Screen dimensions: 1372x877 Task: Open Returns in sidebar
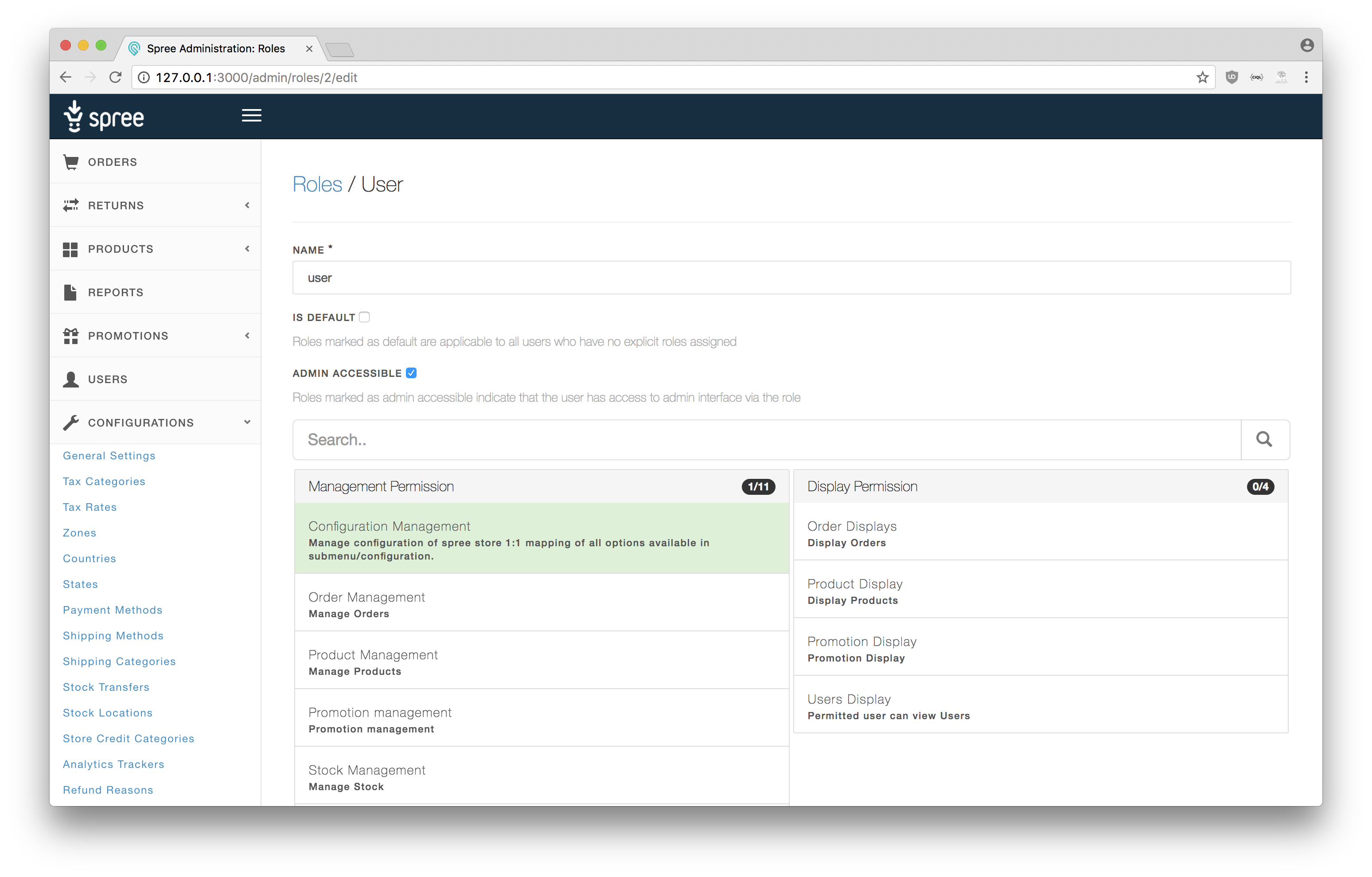tap(155, 205)
